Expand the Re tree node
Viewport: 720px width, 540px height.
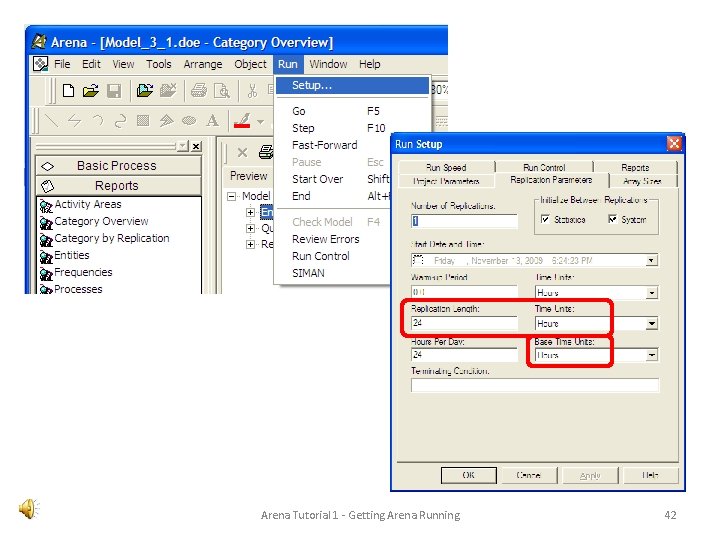click(250, 244)
